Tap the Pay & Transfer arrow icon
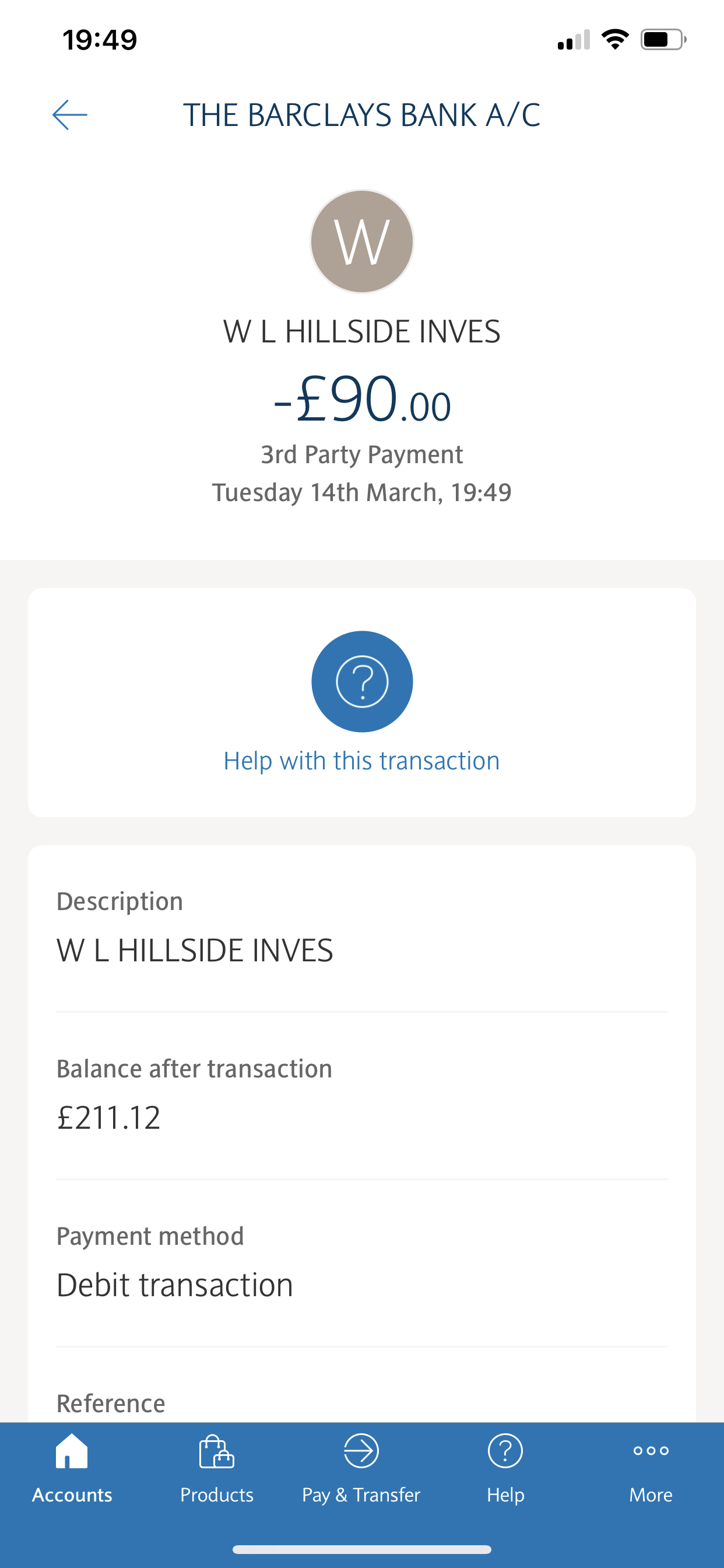724x1568 pixels. [x=361, y=1451]
